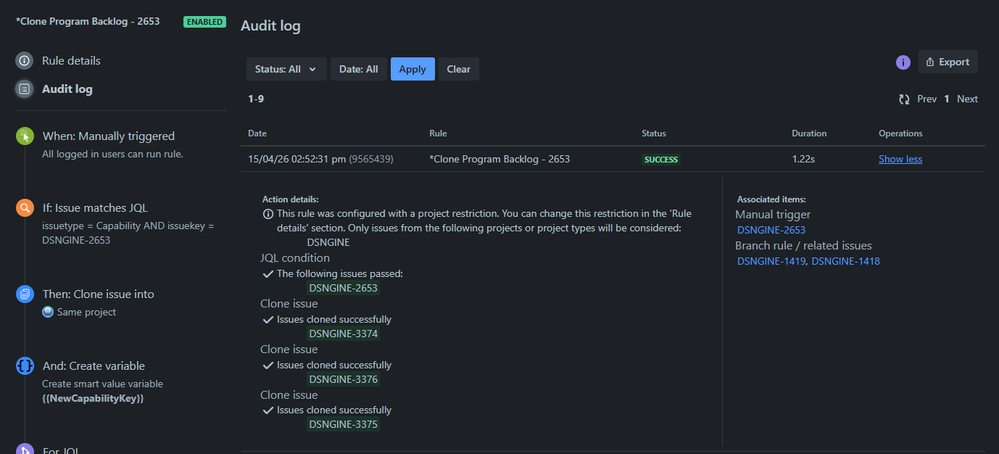
Task: Click the Operations column header
Action: coord(900,134)
